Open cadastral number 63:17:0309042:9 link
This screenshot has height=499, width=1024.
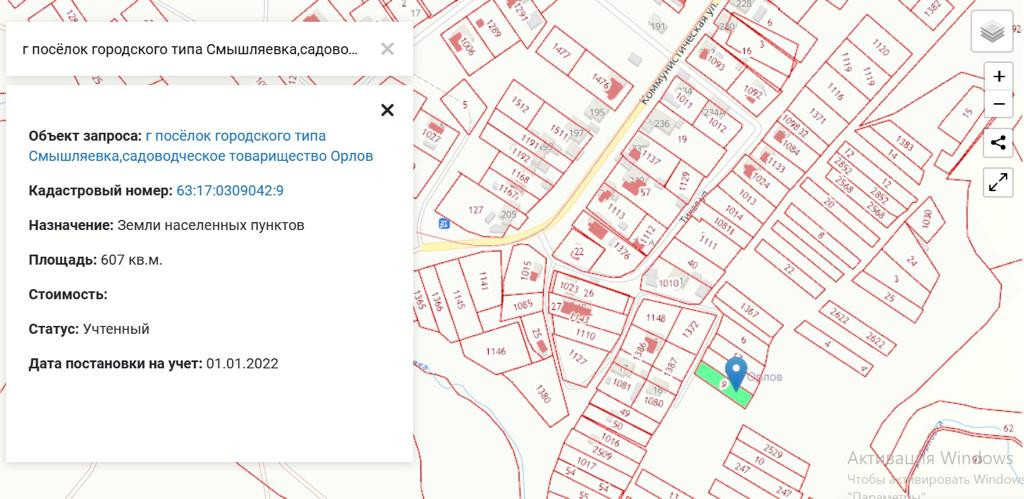pyautogui.click(x=230, y=191)
